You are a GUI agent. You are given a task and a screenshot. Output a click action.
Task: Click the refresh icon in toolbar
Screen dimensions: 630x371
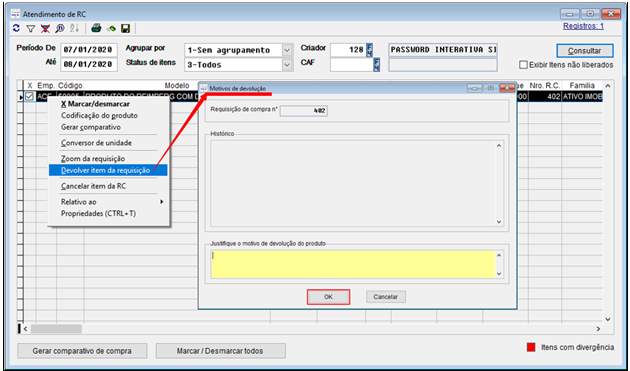tap(16, 29)
